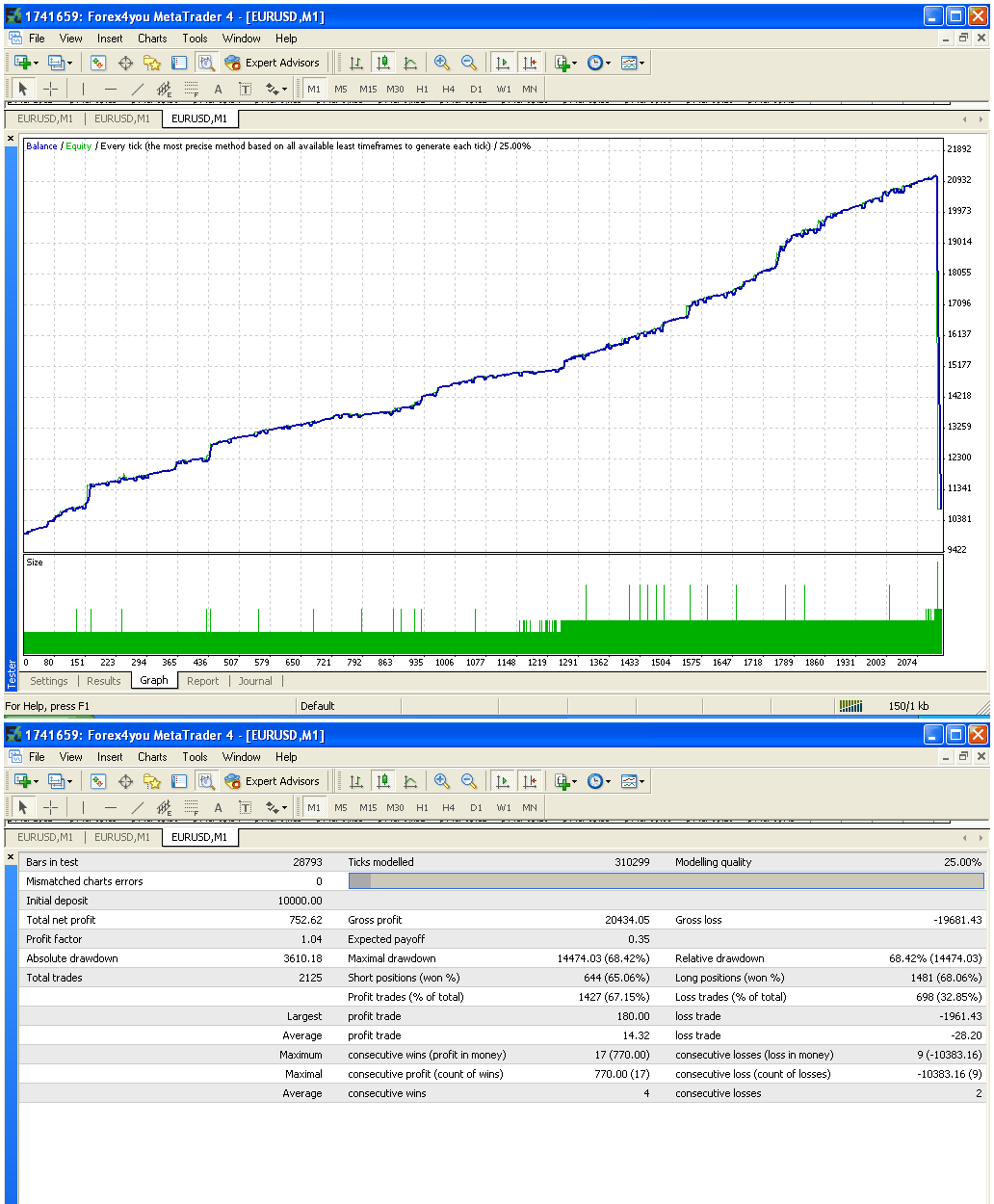
Task: Open Tools menu in bottom window
Action: point(195,757)
